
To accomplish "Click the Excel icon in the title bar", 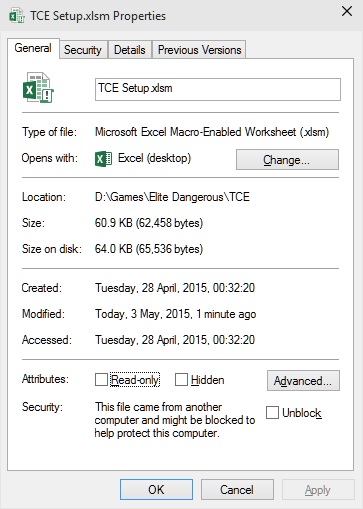I will 17,15.
